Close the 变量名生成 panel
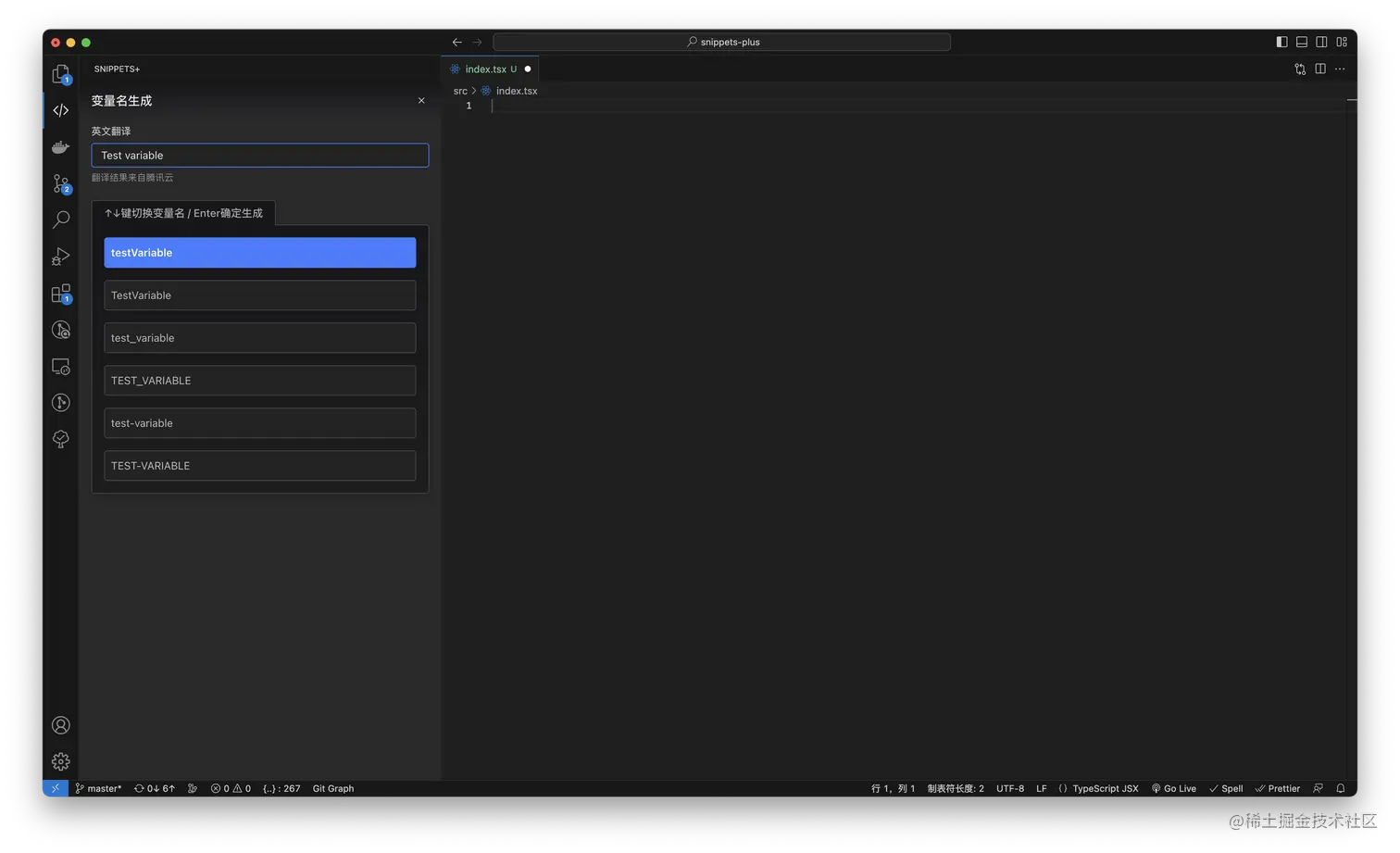The width and height of the screenshot is (1400, 853). click(421, 100)
